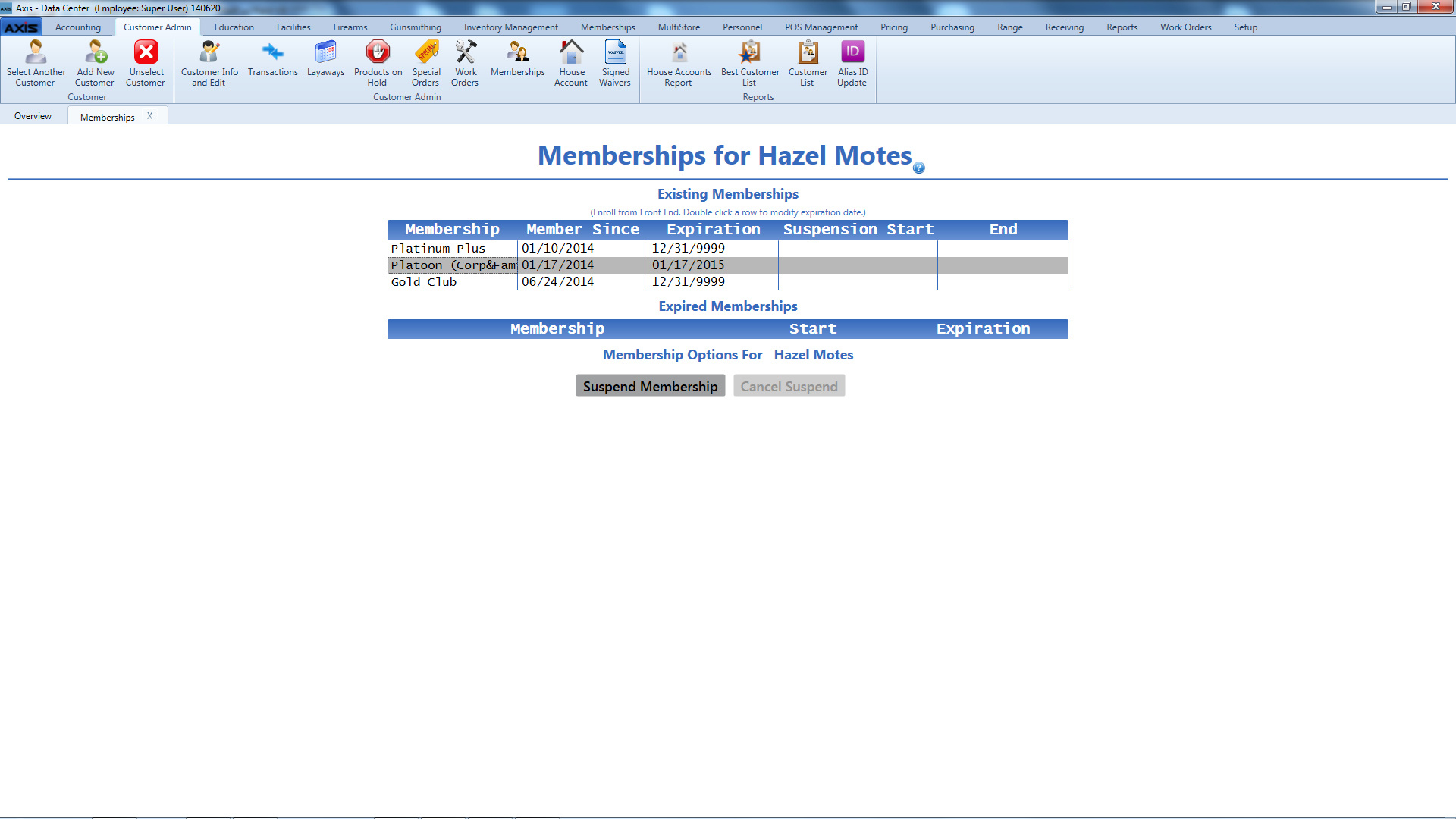Switch to the Overview tab
Screen dimensions: 1456x819
(33, 116)
